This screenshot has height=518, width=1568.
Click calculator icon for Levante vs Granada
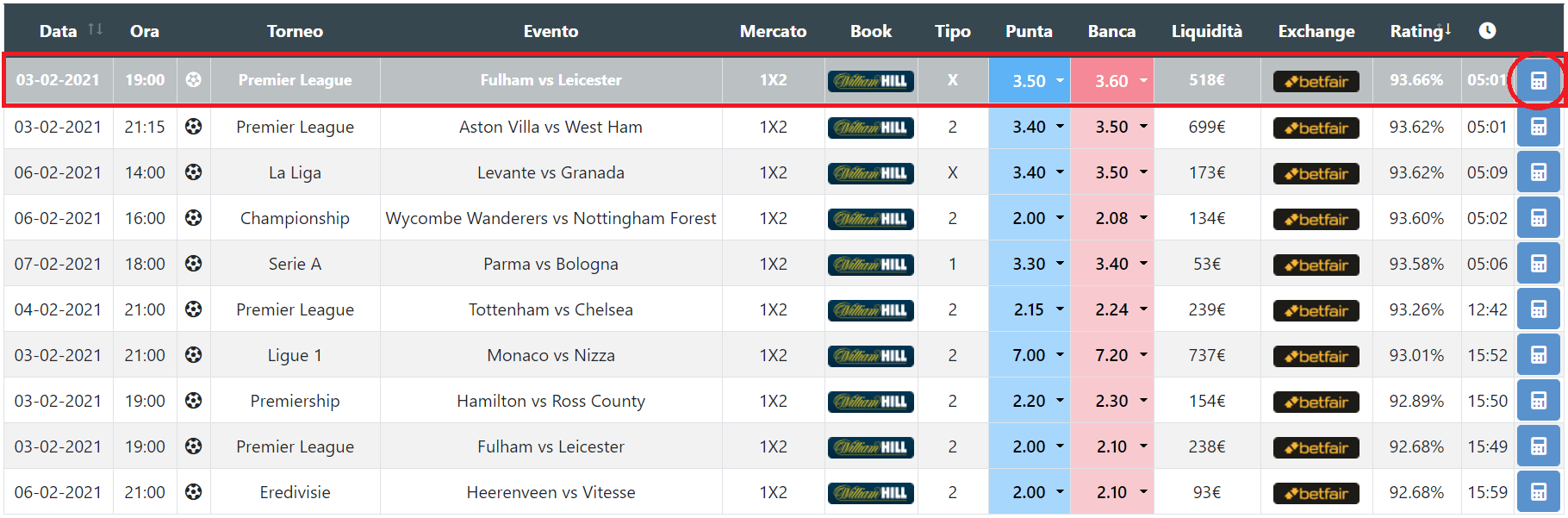(1538, 172)
